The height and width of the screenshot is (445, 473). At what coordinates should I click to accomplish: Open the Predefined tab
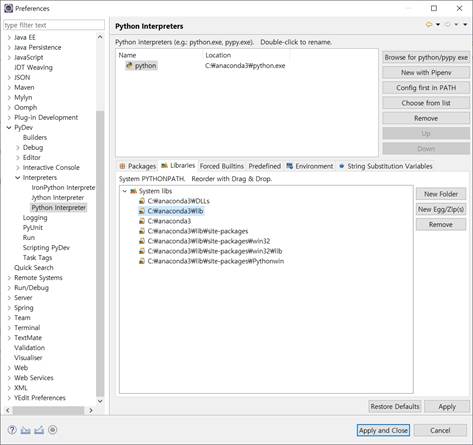pyautogui.click(x=265, y=166)
